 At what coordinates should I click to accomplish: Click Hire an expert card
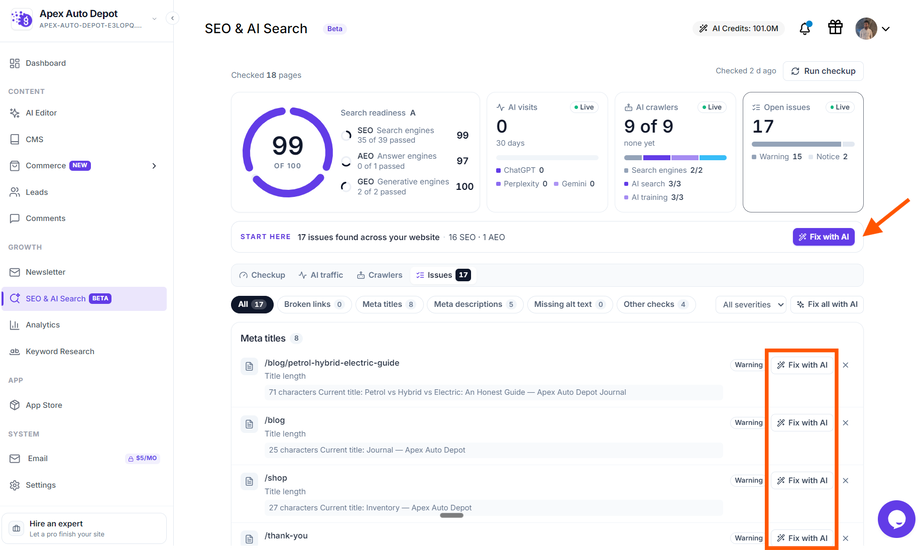click(x=84, y=528)
